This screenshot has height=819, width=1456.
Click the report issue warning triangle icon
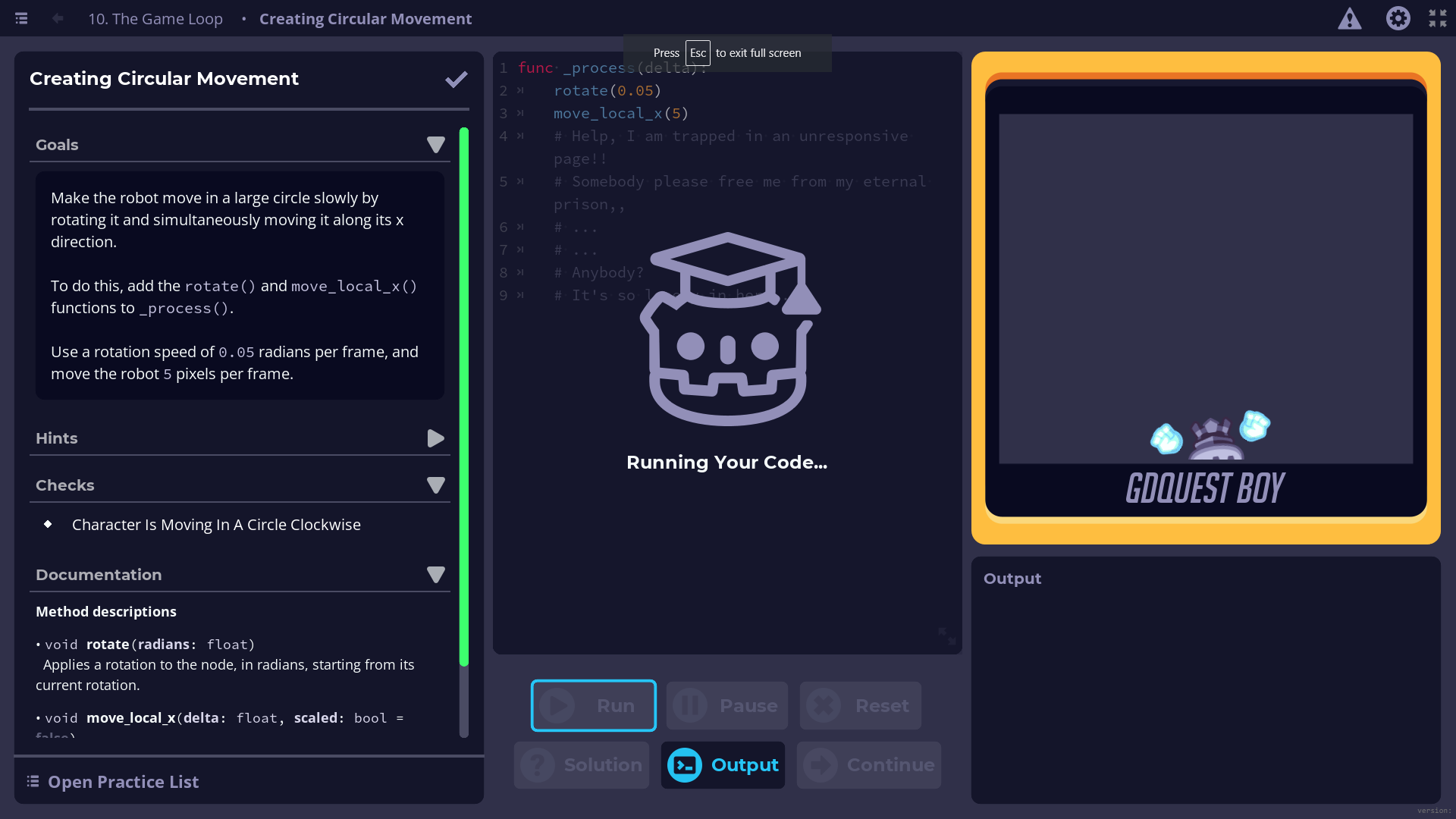1349,18
